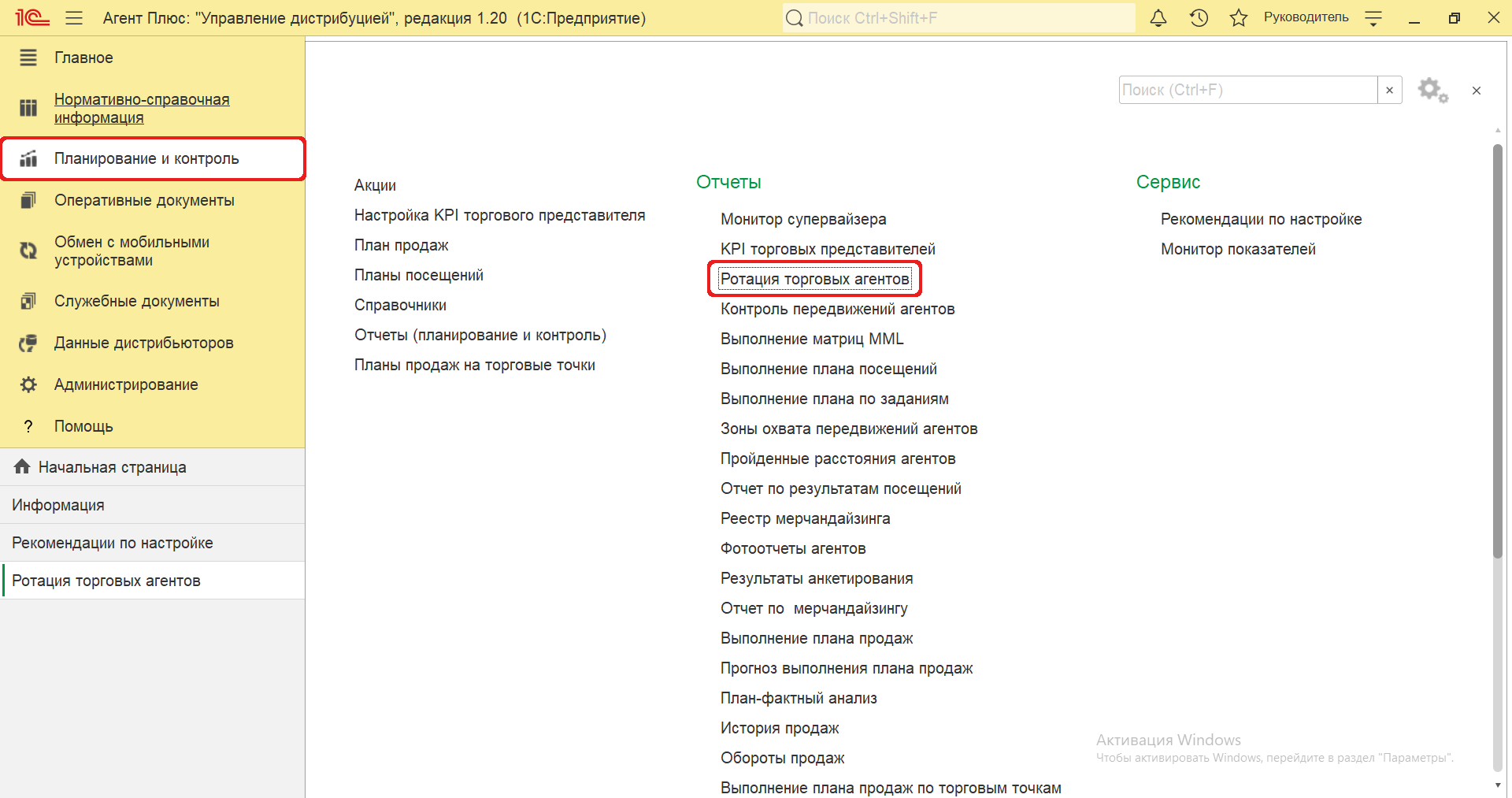
Task: Open Планы посещений link
Action: 419,275
